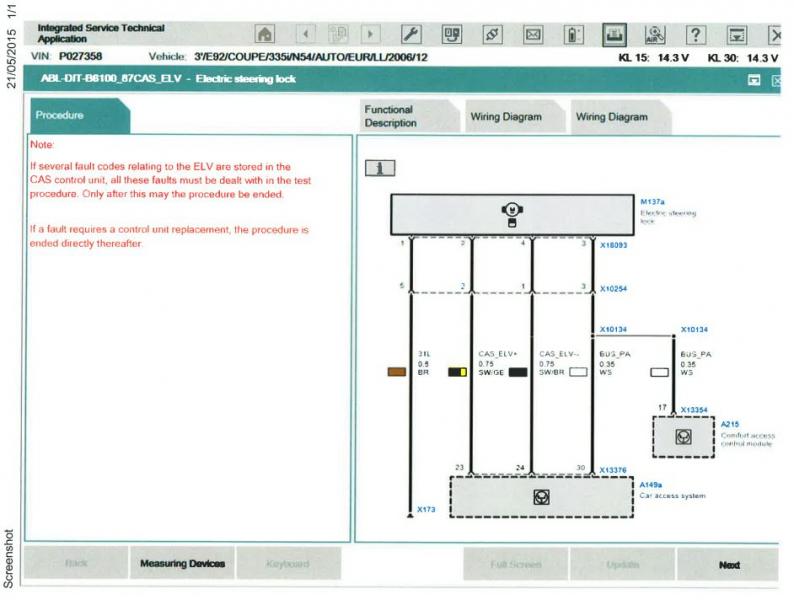Click the info icon above wiring diagram
Image resolution: width=794 pixels, height=600 pixels.
pyautogui.click(x=379, y=167)
